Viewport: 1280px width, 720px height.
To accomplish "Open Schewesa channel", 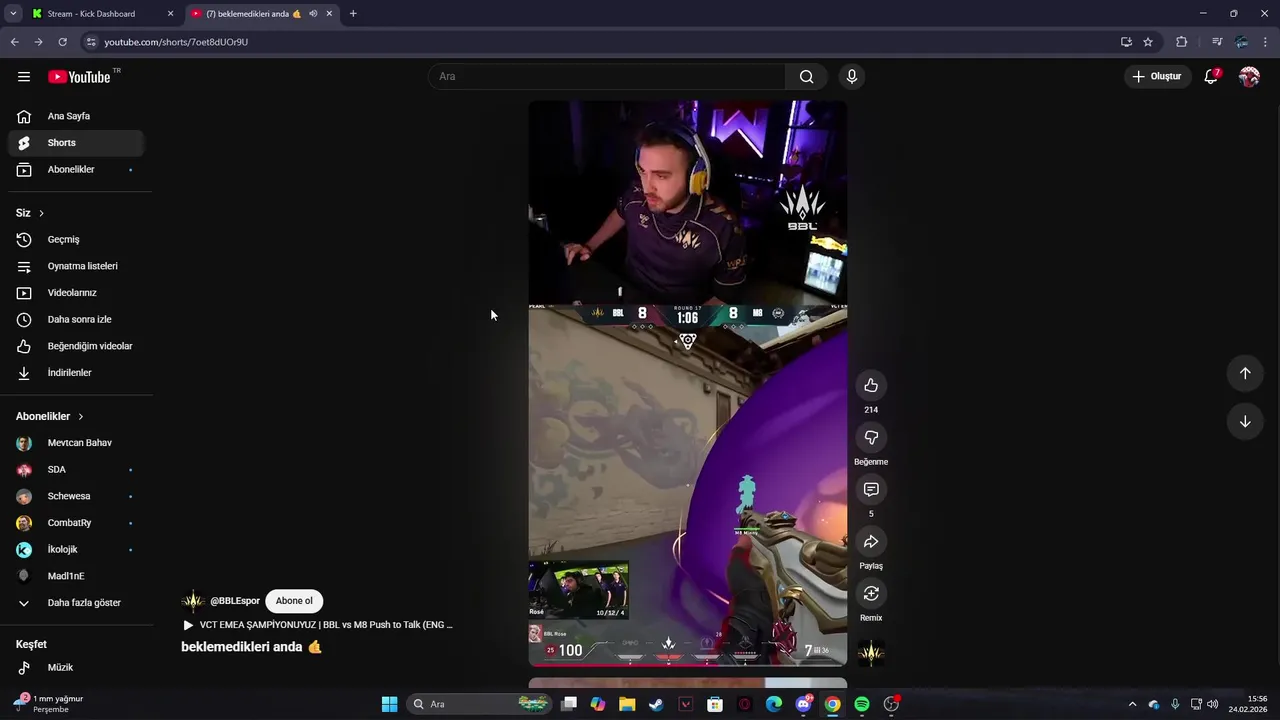I will (76, 496).
